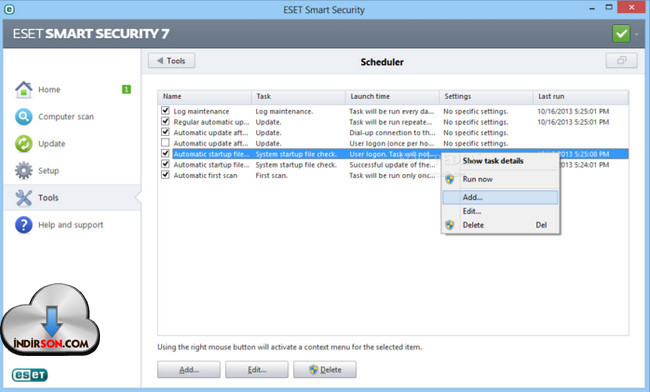Image resolution: width=650 pixels, height=392 pixels.
Task: Open scheduler in new window button
Action: (x=621, y=60)
